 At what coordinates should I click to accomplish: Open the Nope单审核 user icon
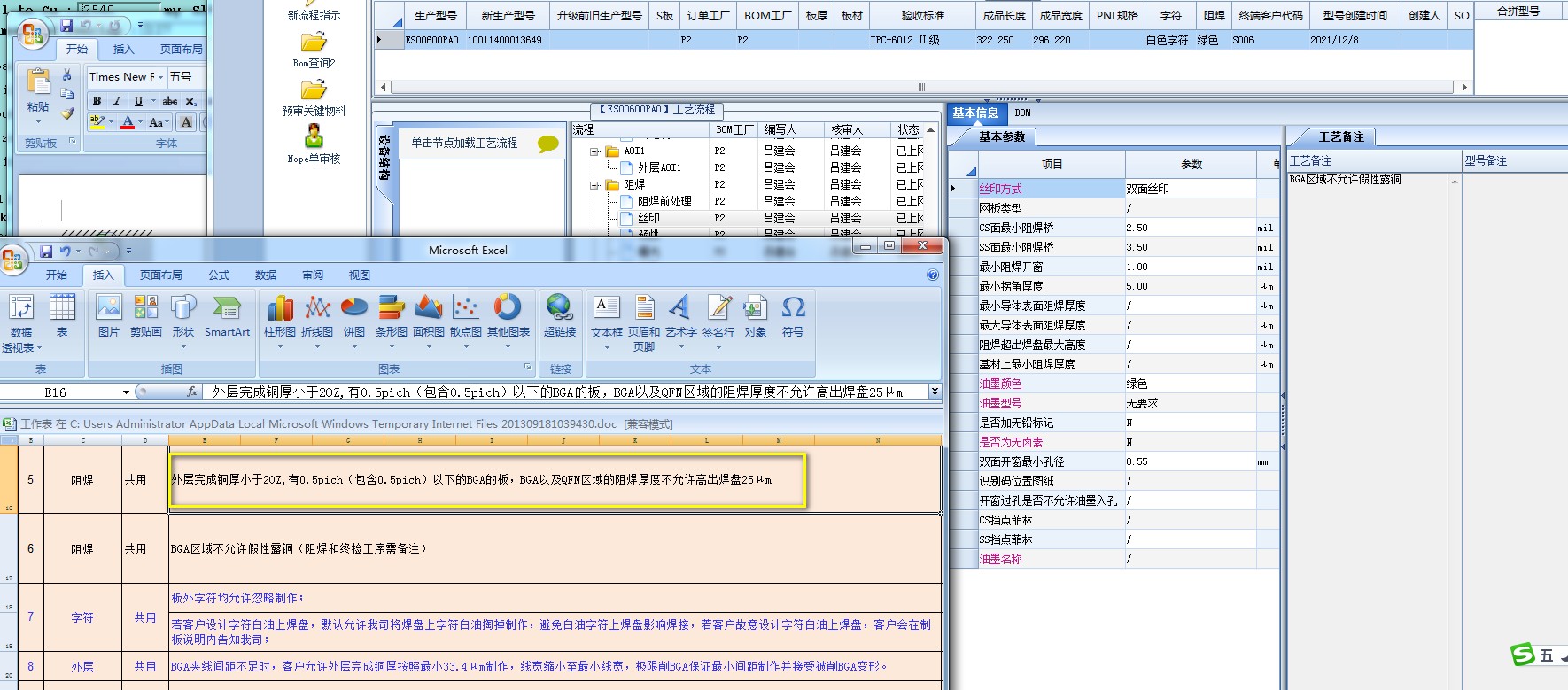pos(314,136)
